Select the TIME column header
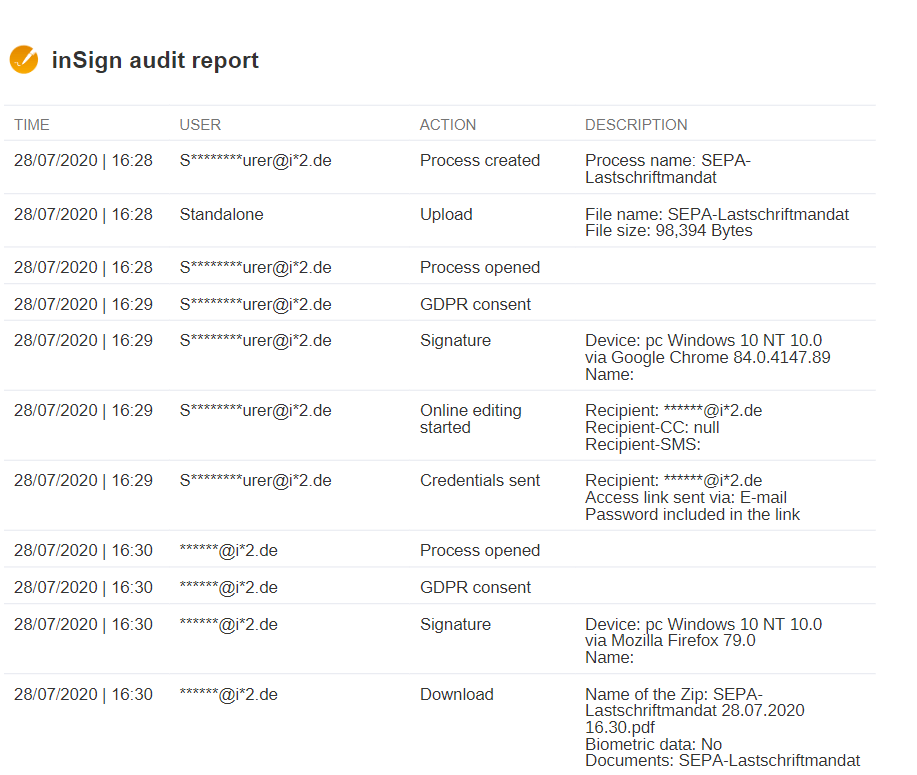The image size is (917, 775). pyautogui.click(x=32, y=125)
